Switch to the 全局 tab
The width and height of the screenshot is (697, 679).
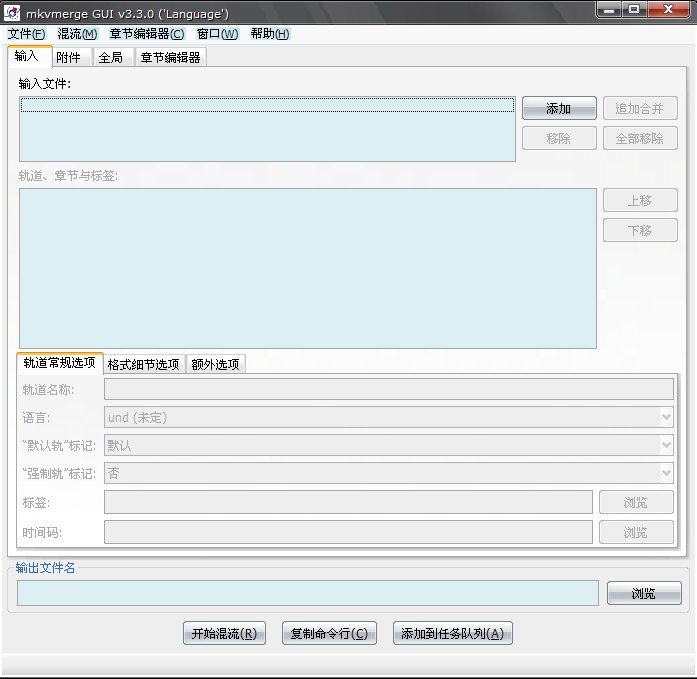click(x=112, y=57)
